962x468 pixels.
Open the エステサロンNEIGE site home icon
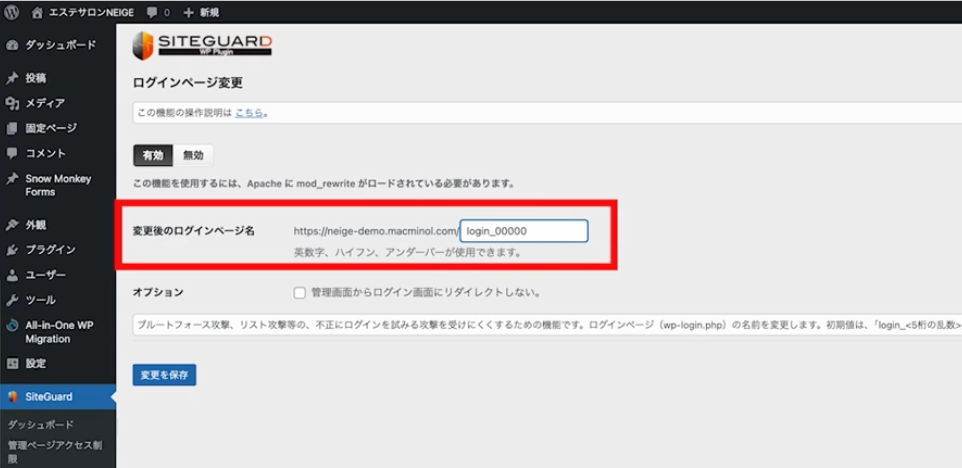click(37, 12)
